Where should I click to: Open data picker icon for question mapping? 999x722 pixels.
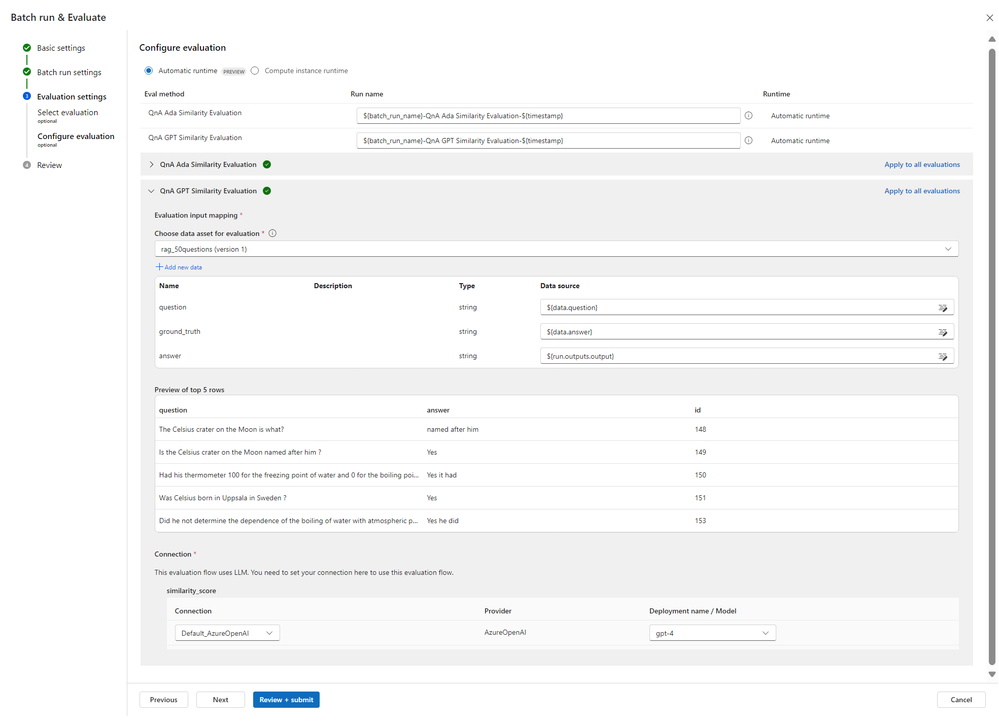(942, 308)
